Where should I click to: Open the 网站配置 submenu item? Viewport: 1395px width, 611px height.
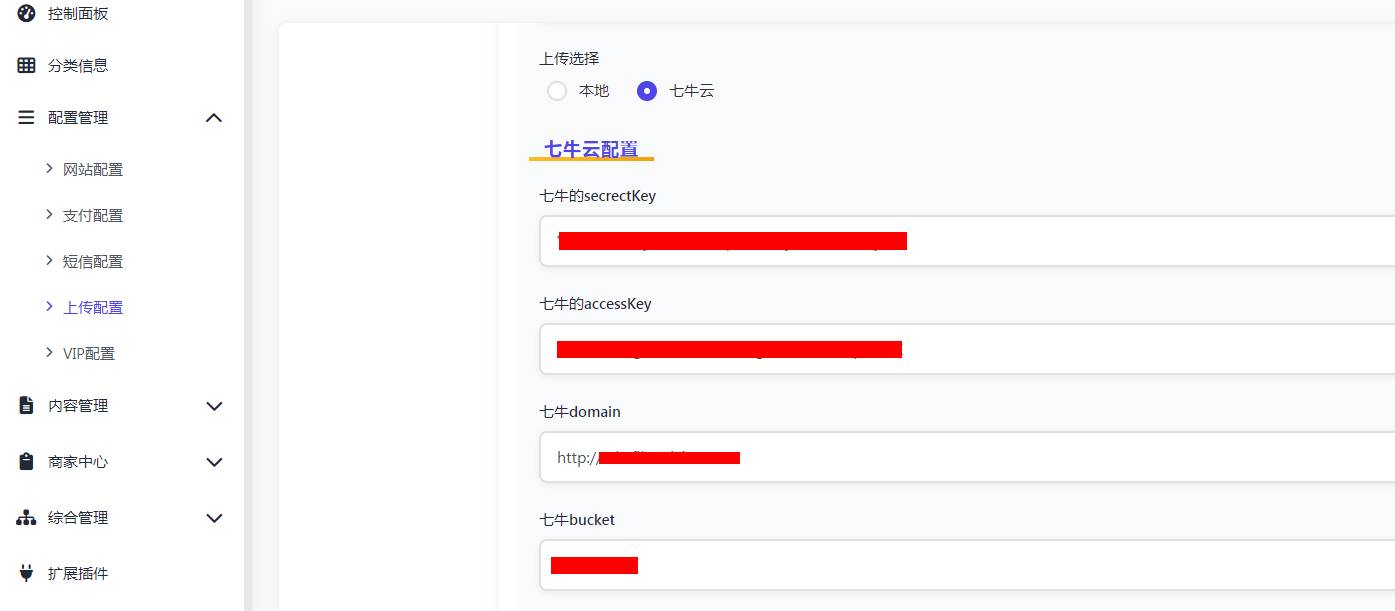(x=93, y=169)
